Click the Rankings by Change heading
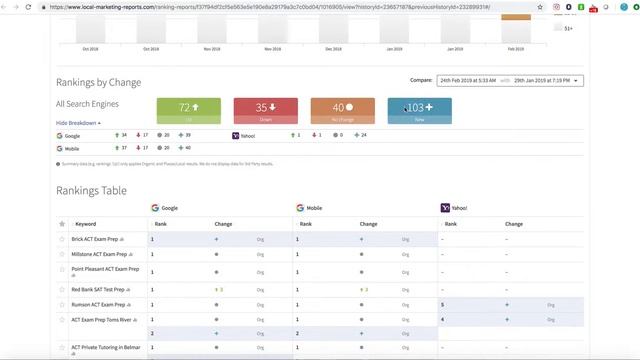Viewport: 640px width, 360px height. [x=98, y=82]
